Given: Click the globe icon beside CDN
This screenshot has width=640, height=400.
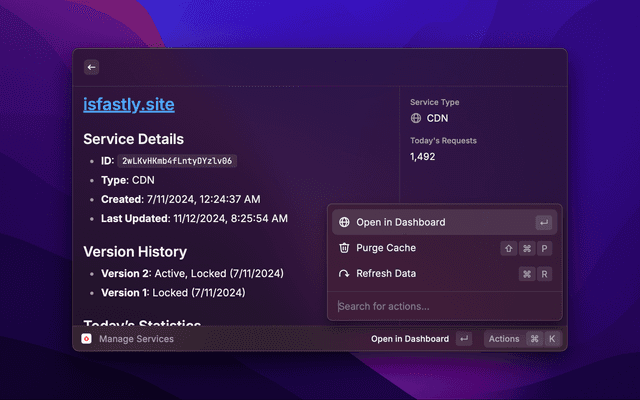Looking at the screenshot, I should [416, 117].
